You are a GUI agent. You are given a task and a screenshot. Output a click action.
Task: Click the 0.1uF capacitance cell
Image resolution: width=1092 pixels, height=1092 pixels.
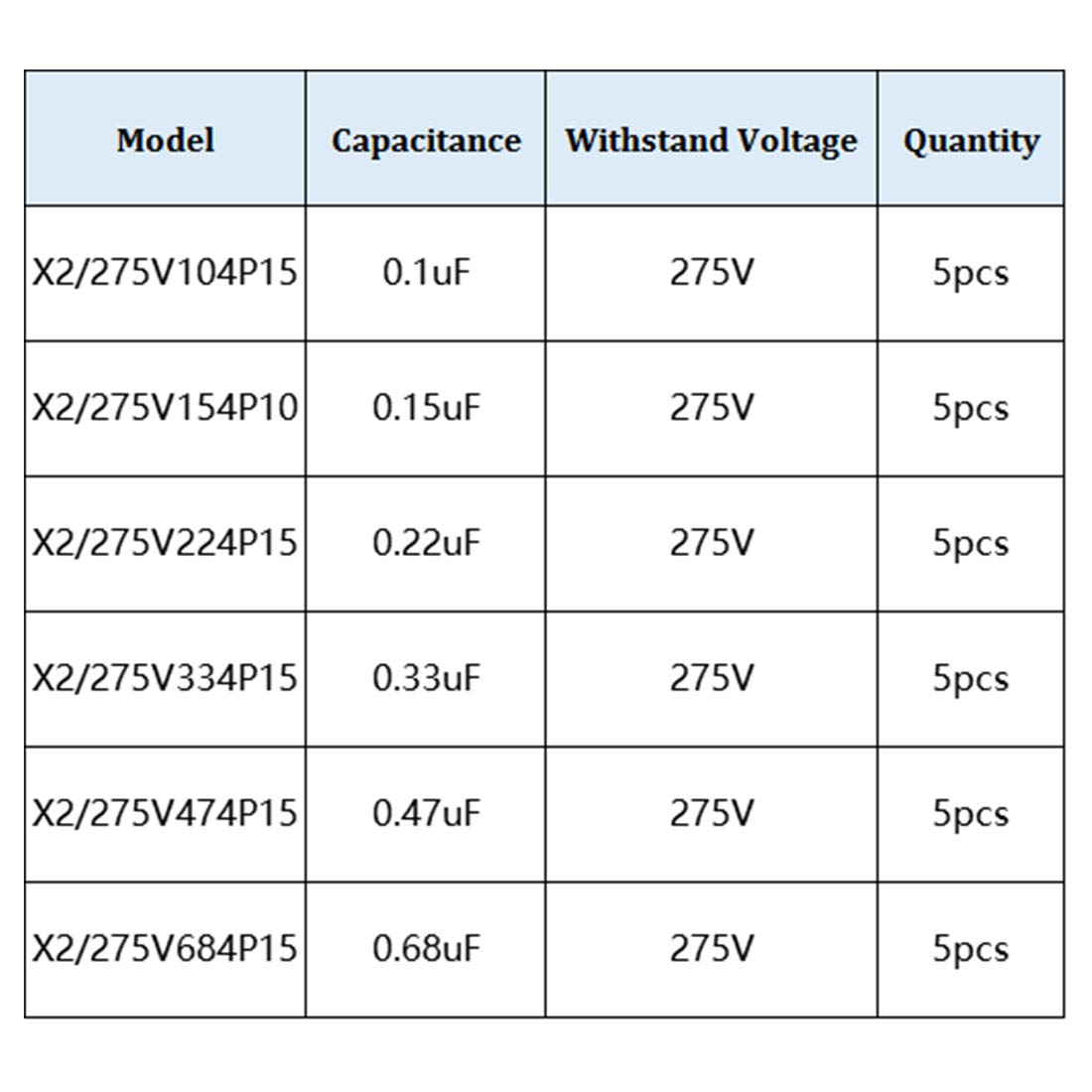(x=426, y=272)
